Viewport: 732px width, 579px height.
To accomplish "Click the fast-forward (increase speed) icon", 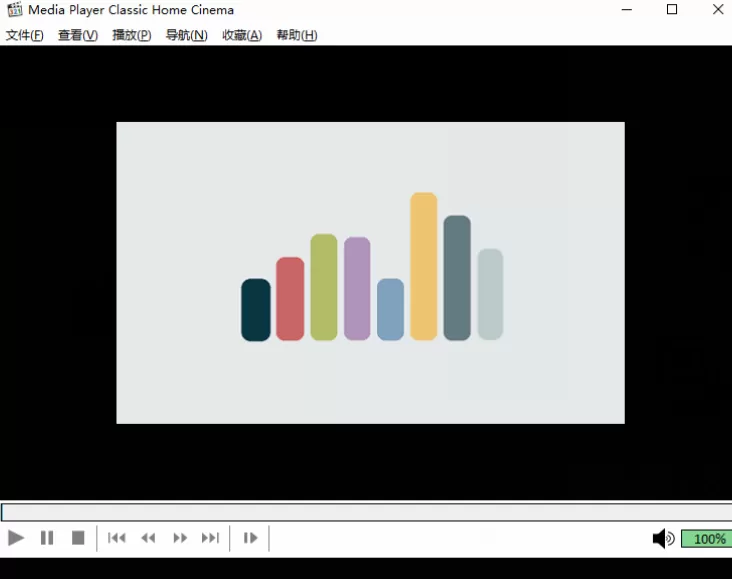I will tap(180, 538).
